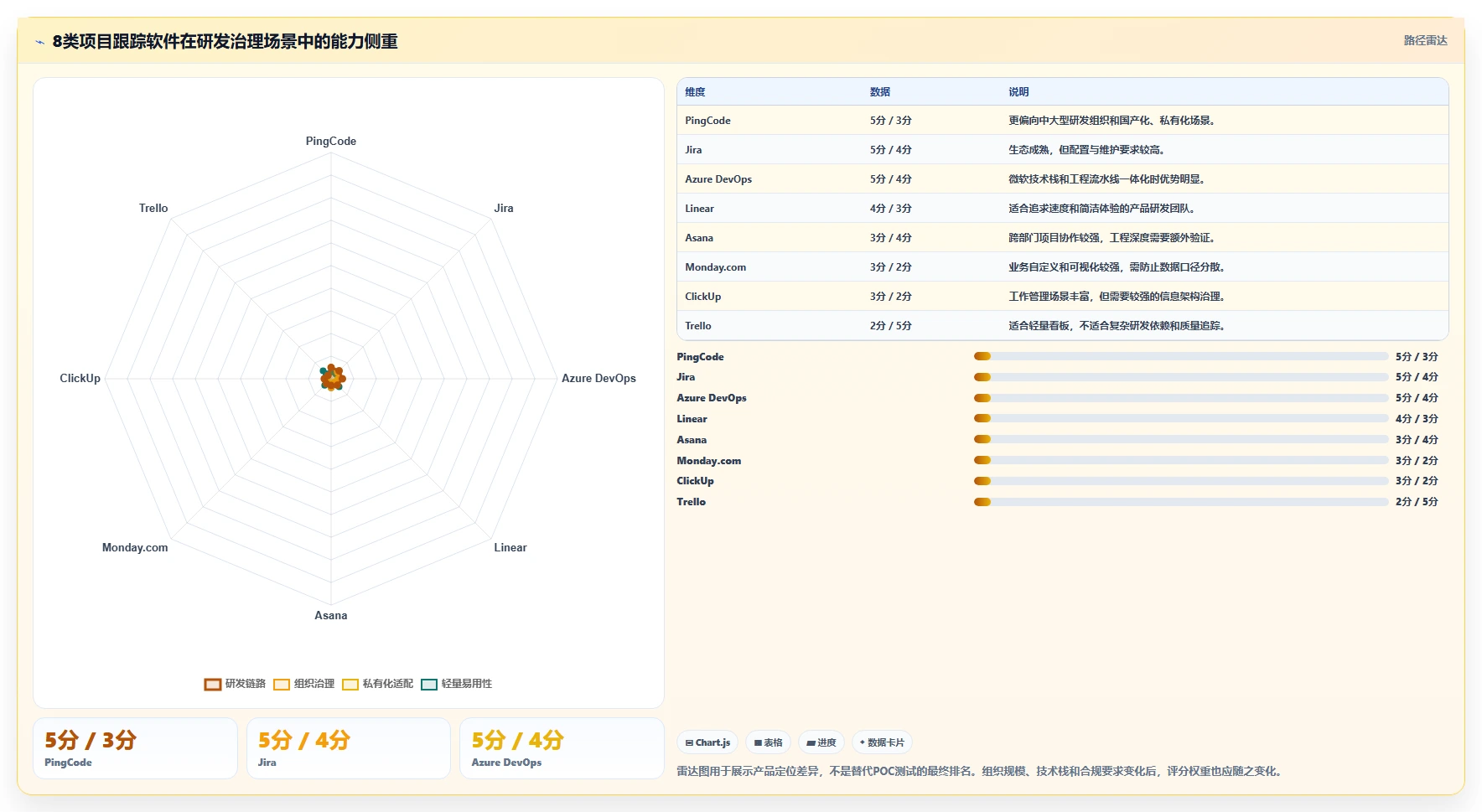Image resolution: width=1482 pixels, height=812 pixels.
Task: Toggle the 轻量易用性 legend swatch
Action: click(429, 685)
